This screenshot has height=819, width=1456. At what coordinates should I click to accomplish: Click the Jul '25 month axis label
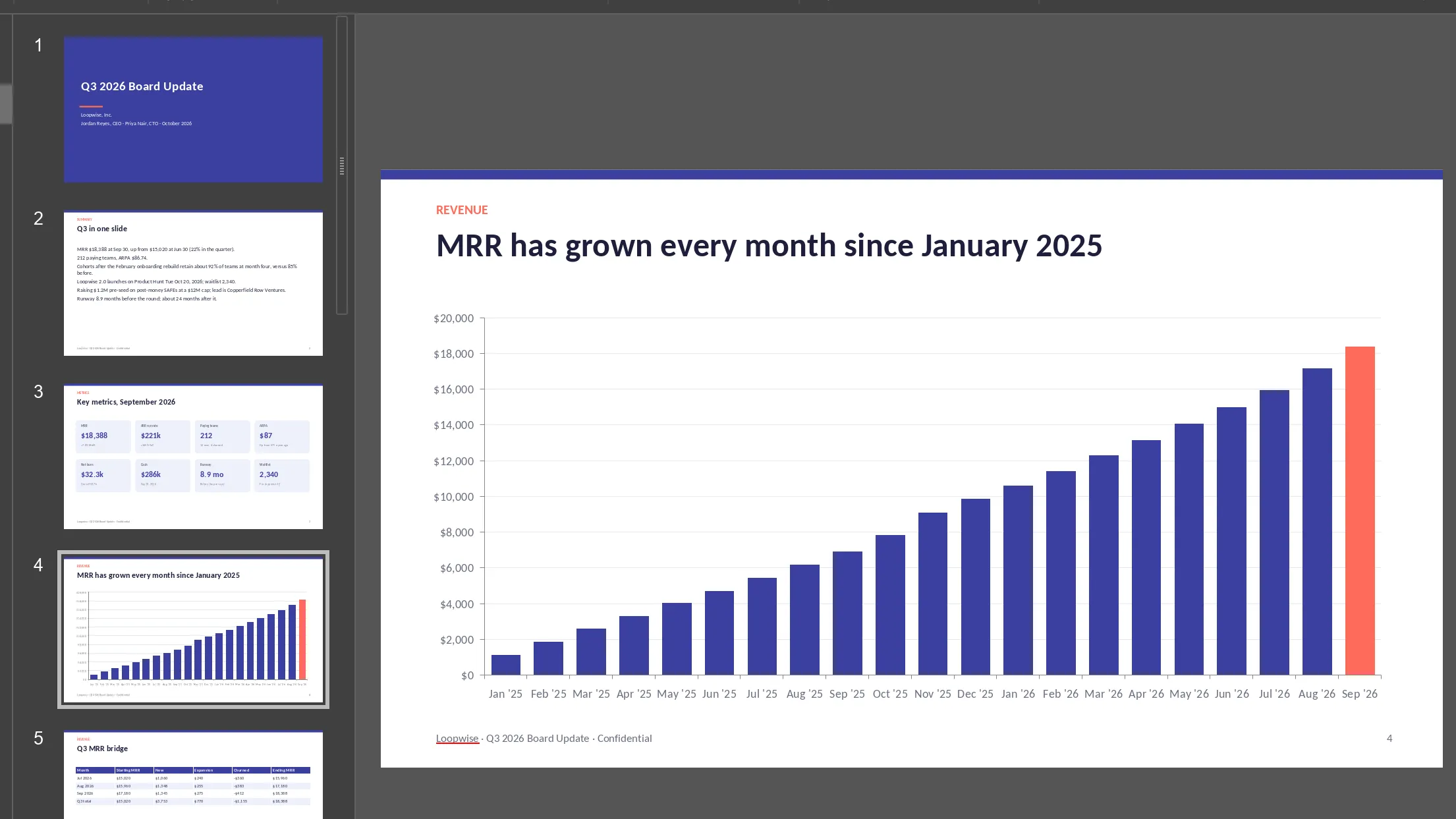(x=762, y=694)
